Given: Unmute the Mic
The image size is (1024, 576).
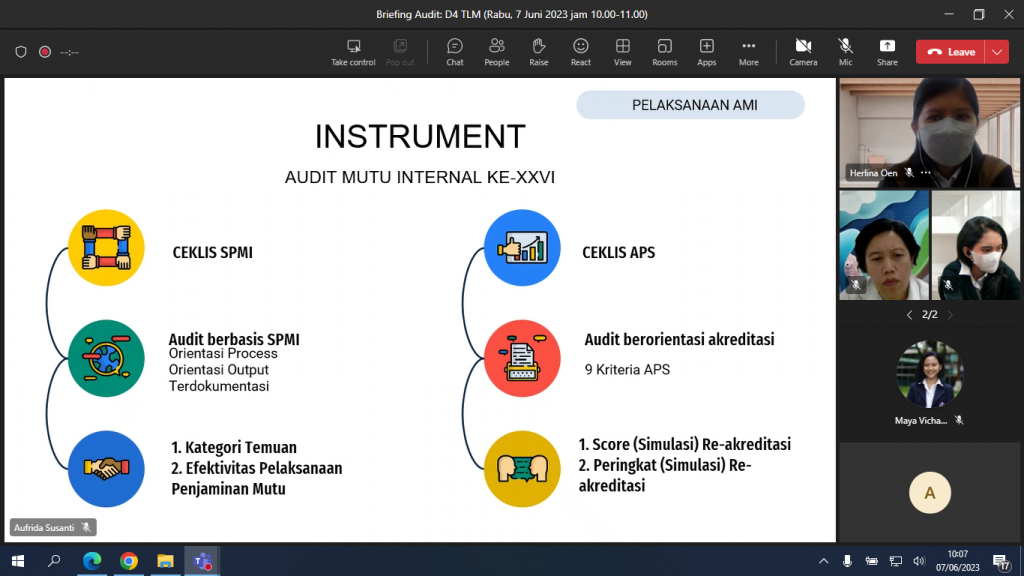Looking at the screenshot, I should (845, 51).
